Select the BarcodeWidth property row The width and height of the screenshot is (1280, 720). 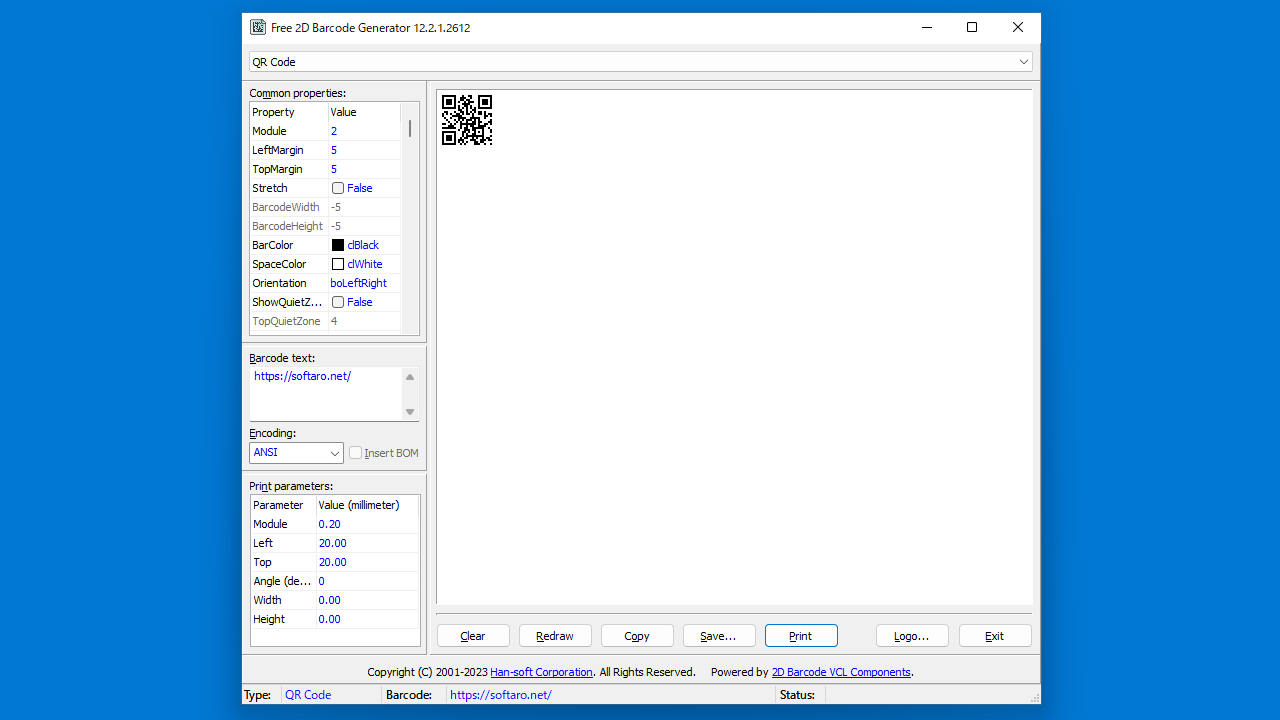(x=325, y=207)
